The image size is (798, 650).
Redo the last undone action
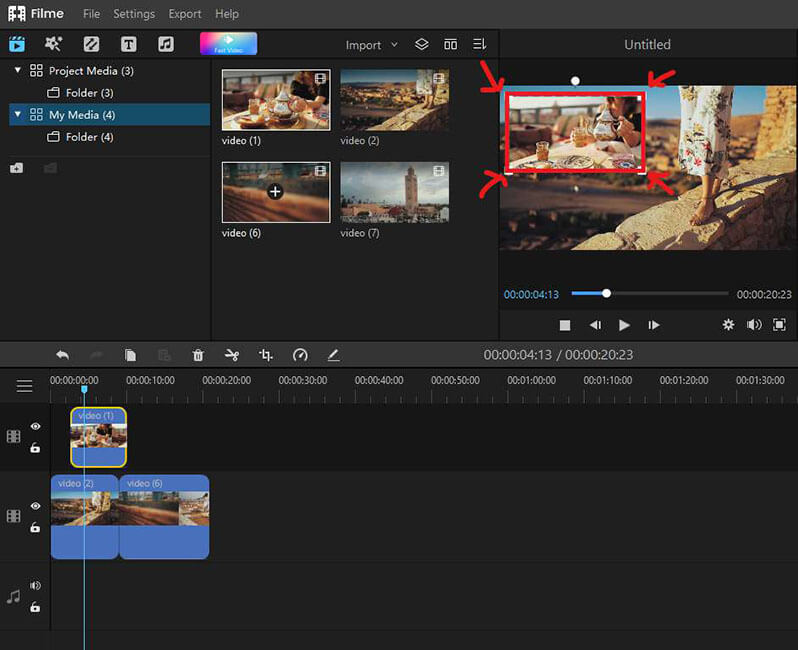pyautogui.click(x=96, y=355)
